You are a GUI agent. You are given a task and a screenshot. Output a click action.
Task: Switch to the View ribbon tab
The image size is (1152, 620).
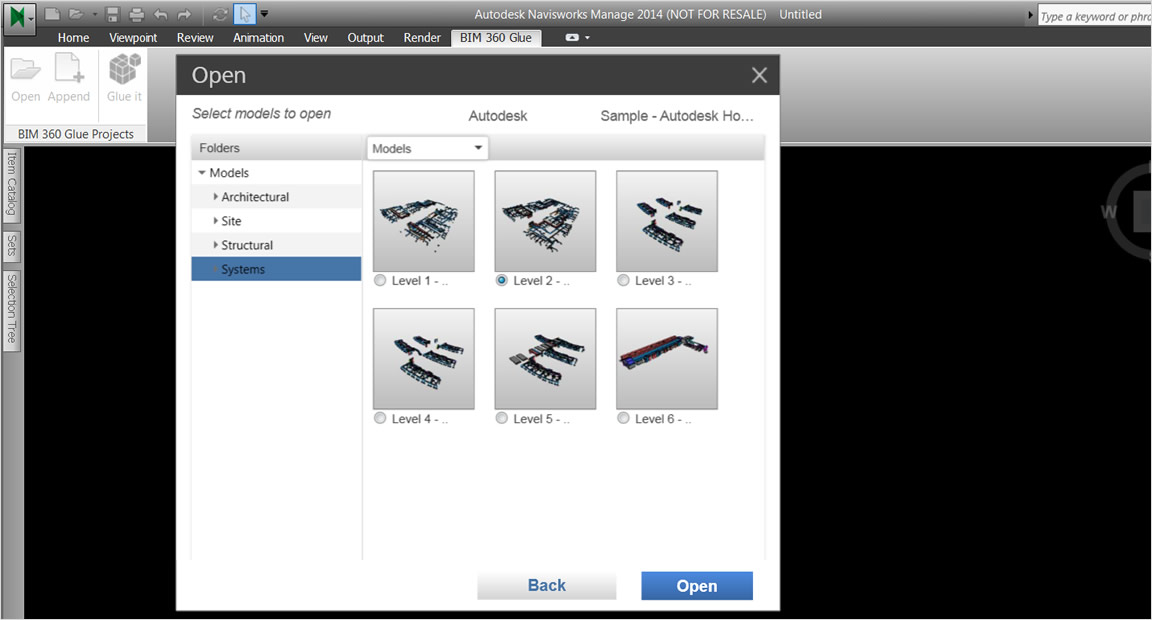[316, 37]
